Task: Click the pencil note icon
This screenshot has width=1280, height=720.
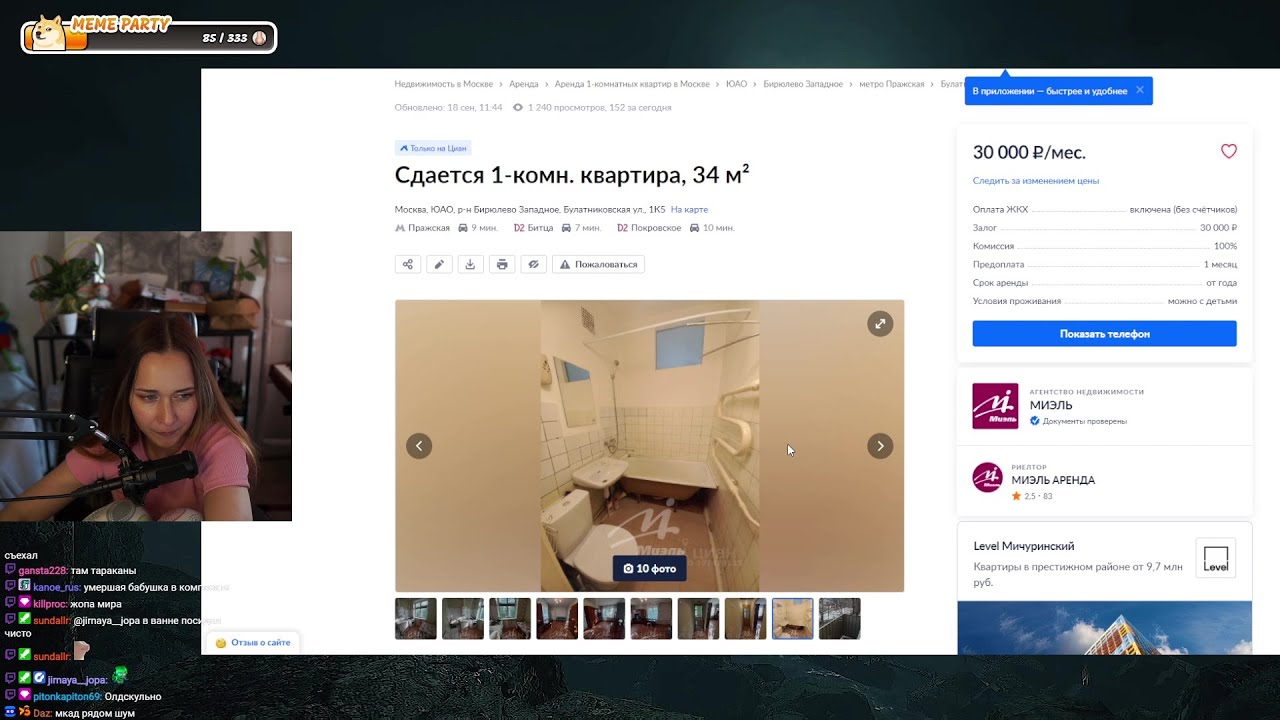Action: click(x=439, y=264)
